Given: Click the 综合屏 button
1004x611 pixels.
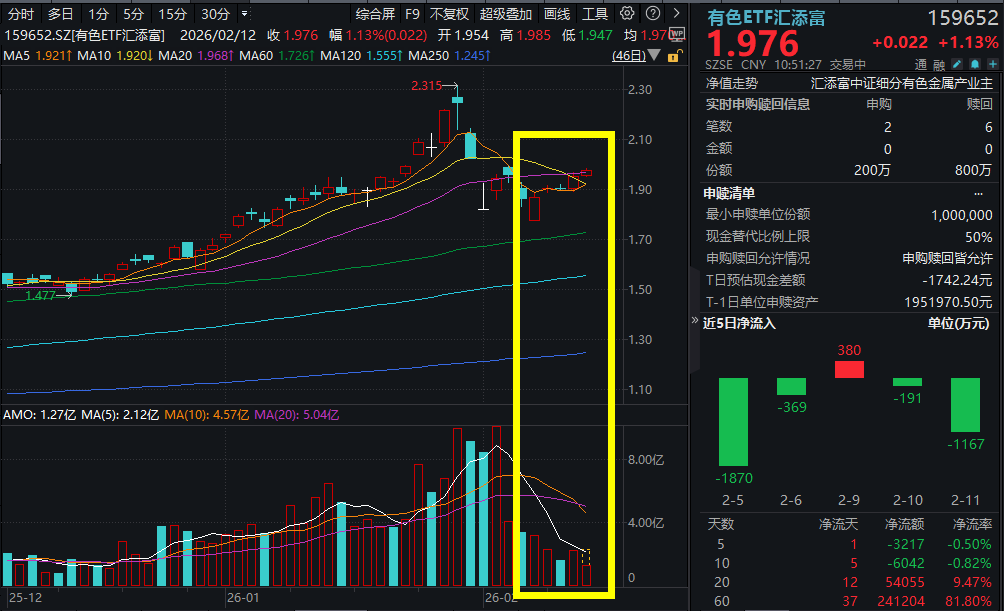Looking at the screenshot, I should 374,15.
